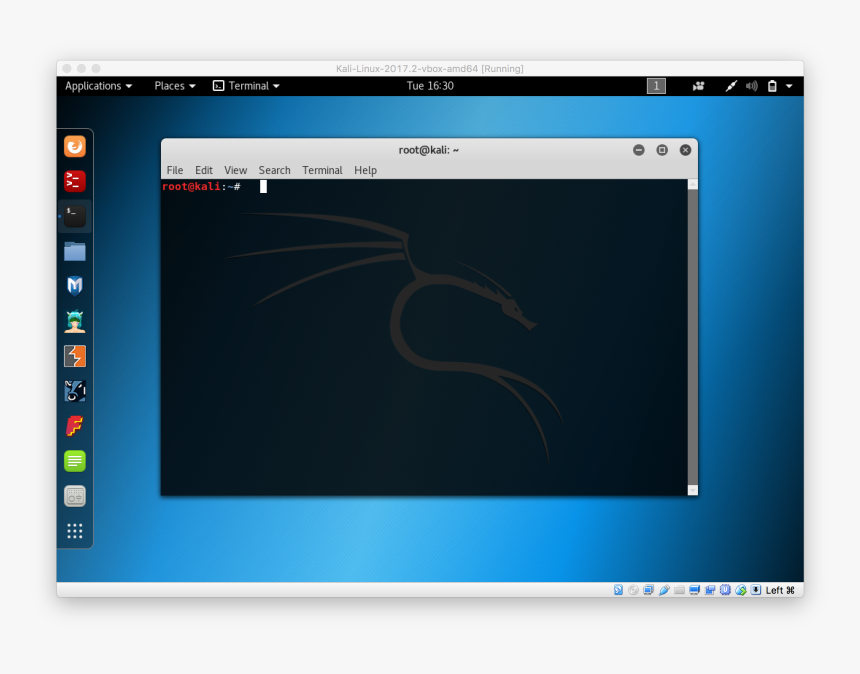Launch Faraday red F icon

click(75, 426)
